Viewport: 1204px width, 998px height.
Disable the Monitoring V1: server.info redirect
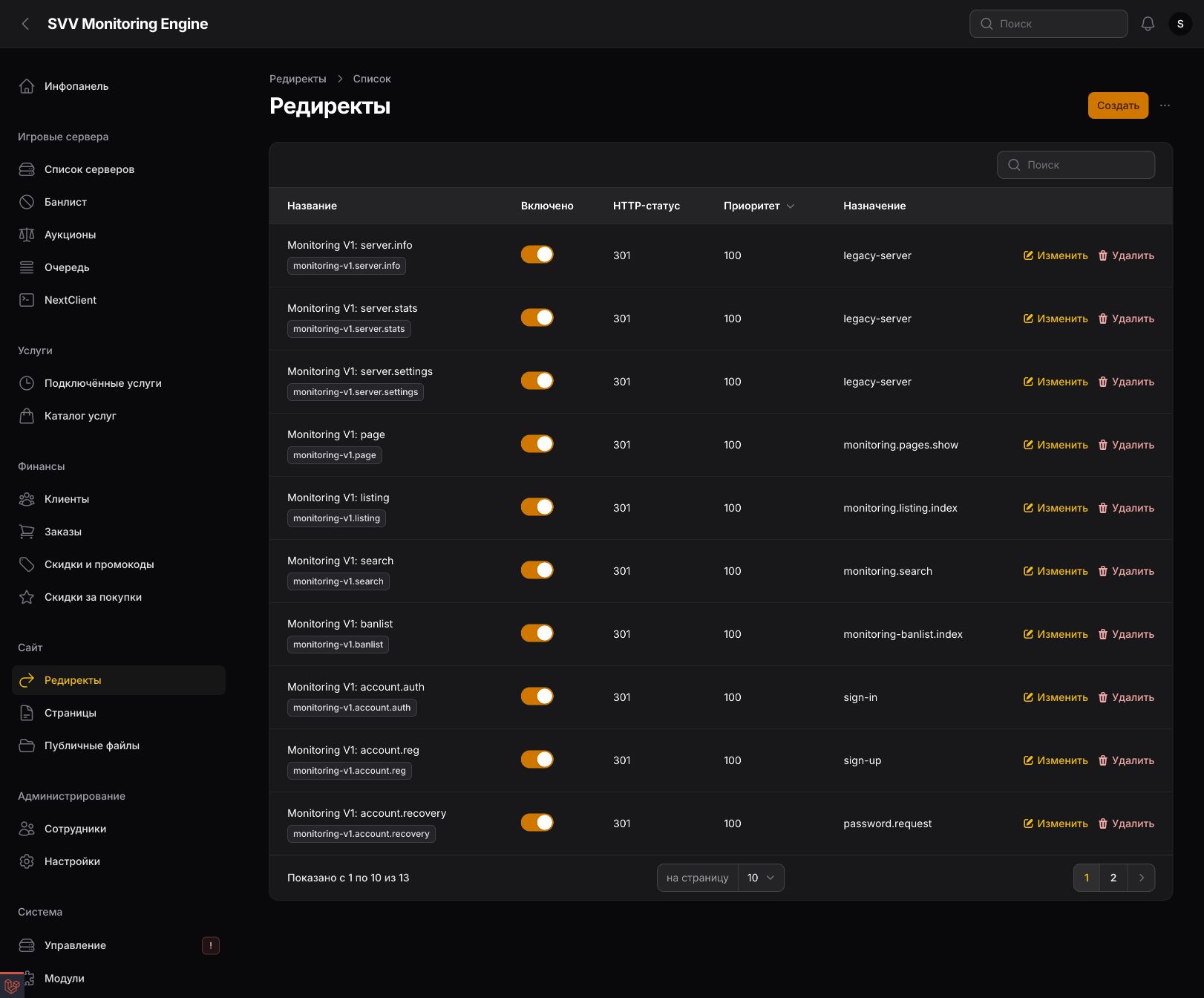537,255
